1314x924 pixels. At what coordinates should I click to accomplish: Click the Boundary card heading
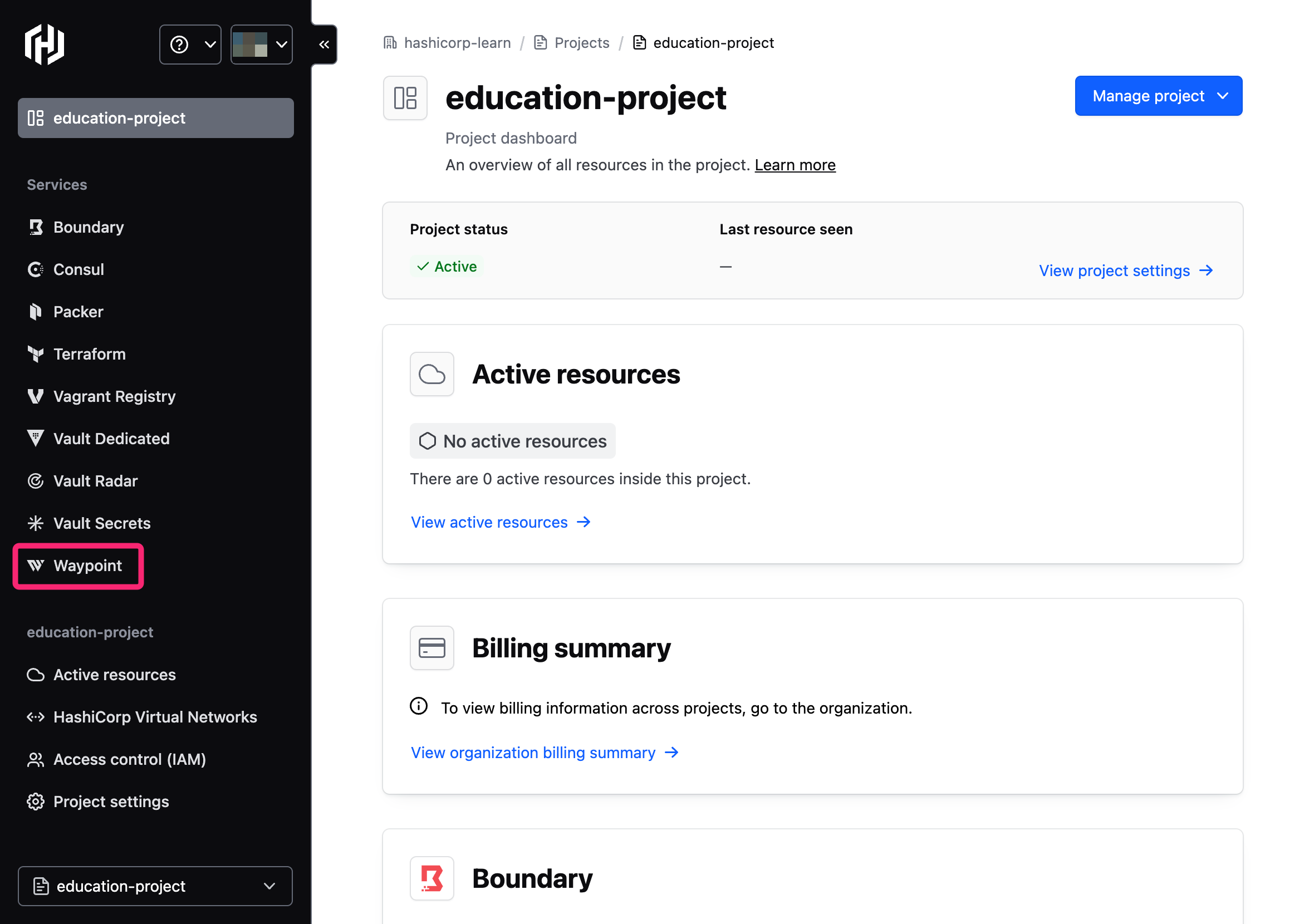[x=532, y=879]
